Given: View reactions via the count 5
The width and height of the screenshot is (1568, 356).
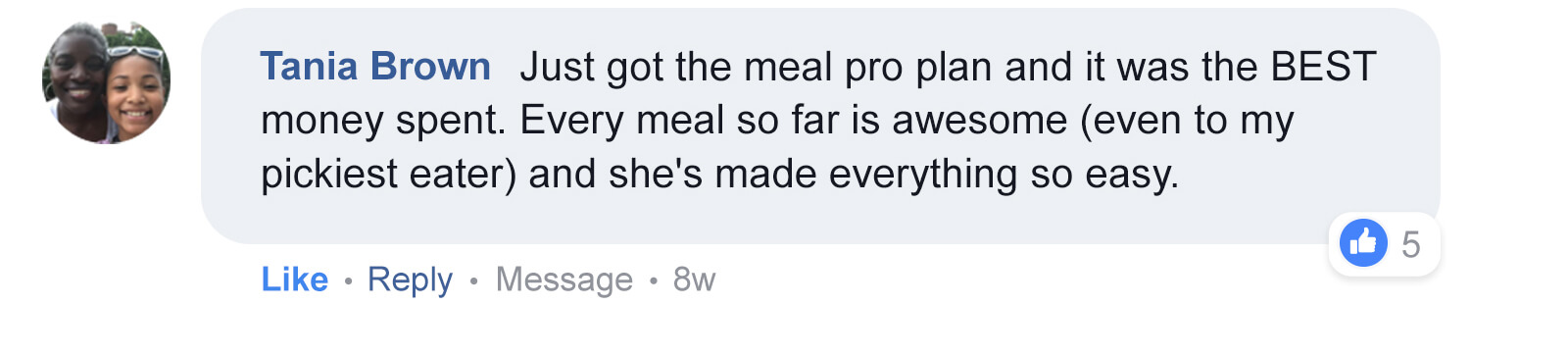Looking at the screenshot, I should coord(1410,244).
